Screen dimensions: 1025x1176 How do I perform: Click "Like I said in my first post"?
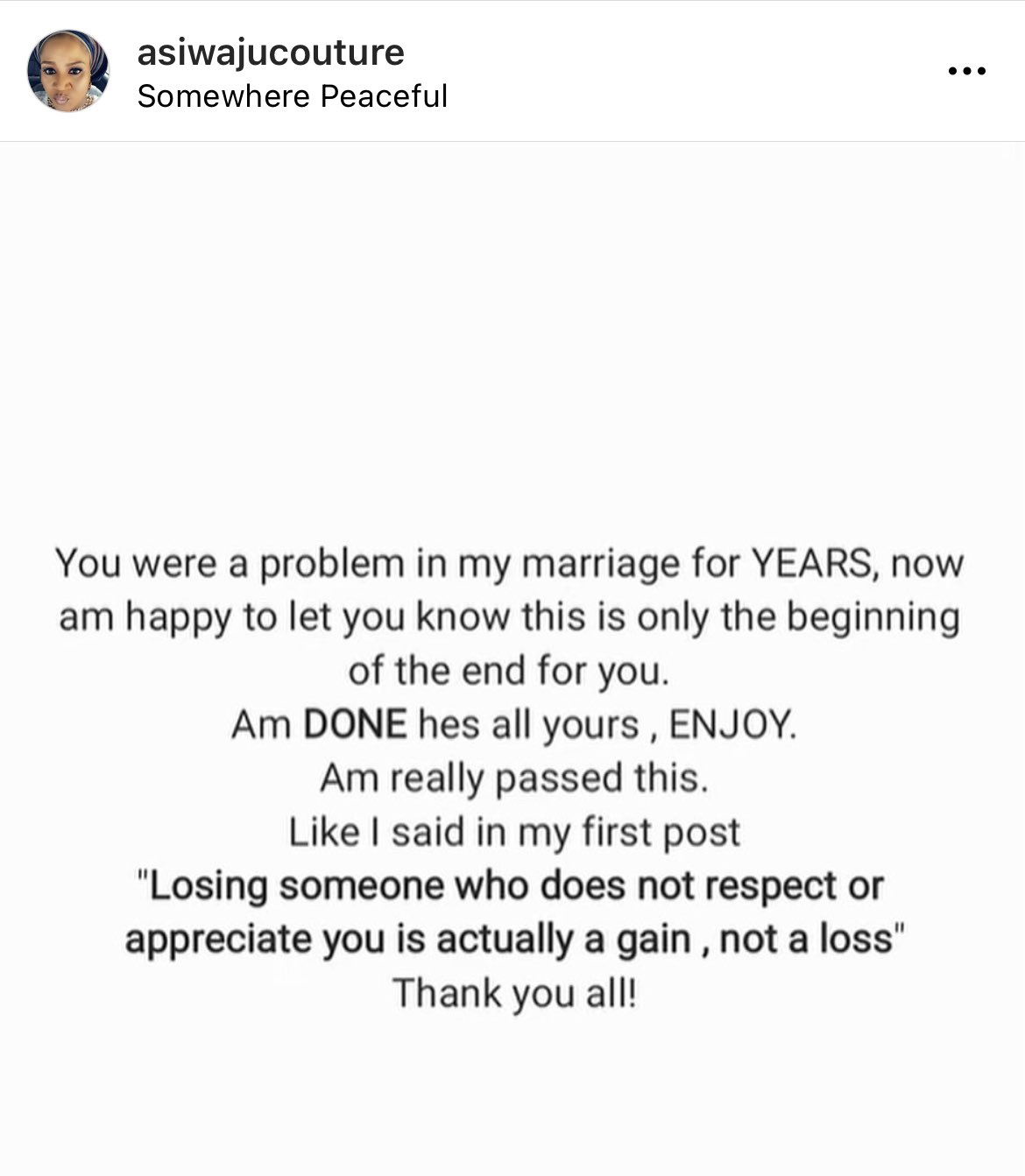pos(514,832)
